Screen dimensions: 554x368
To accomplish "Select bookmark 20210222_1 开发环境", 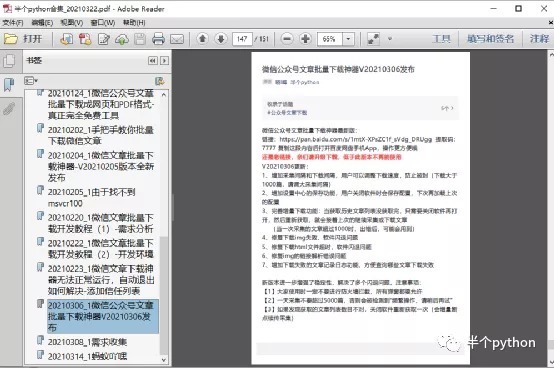I will (x=101, y=248).
